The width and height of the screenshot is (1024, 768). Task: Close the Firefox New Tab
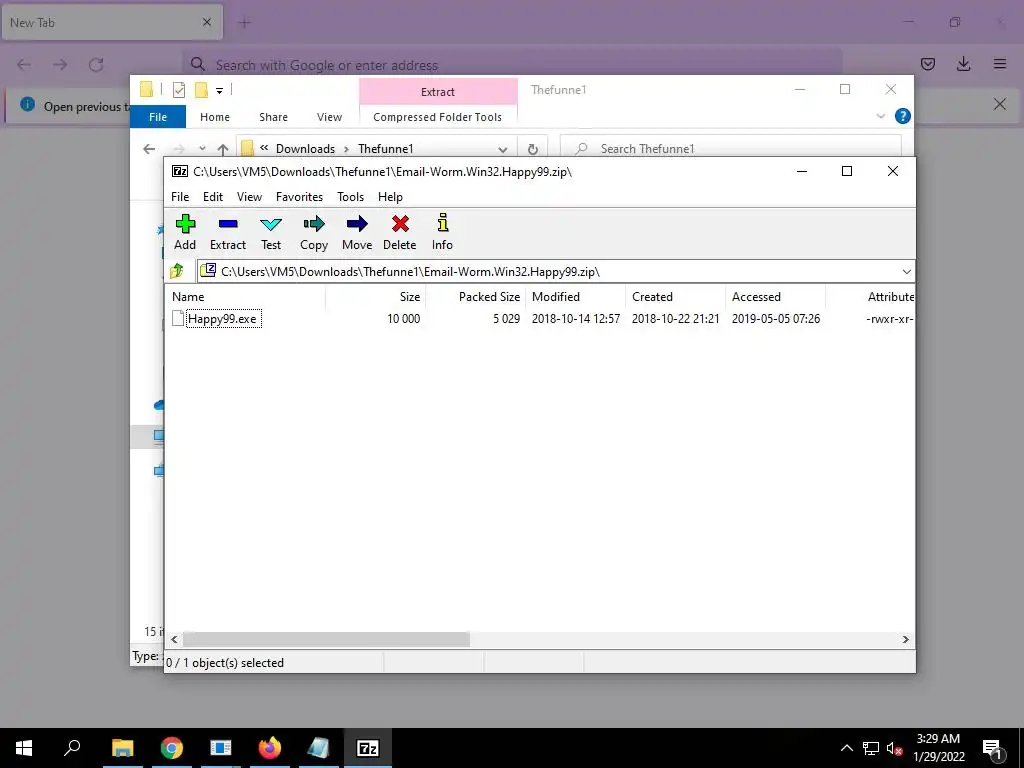[206, 22]
